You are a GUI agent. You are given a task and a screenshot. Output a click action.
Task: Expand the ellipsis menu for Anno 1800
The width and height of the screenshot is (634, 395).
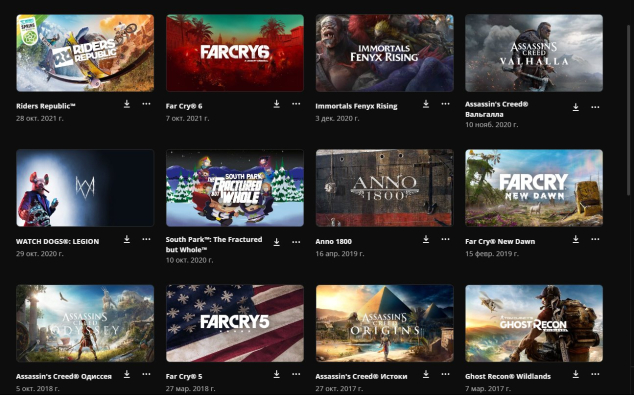(446, 239)
